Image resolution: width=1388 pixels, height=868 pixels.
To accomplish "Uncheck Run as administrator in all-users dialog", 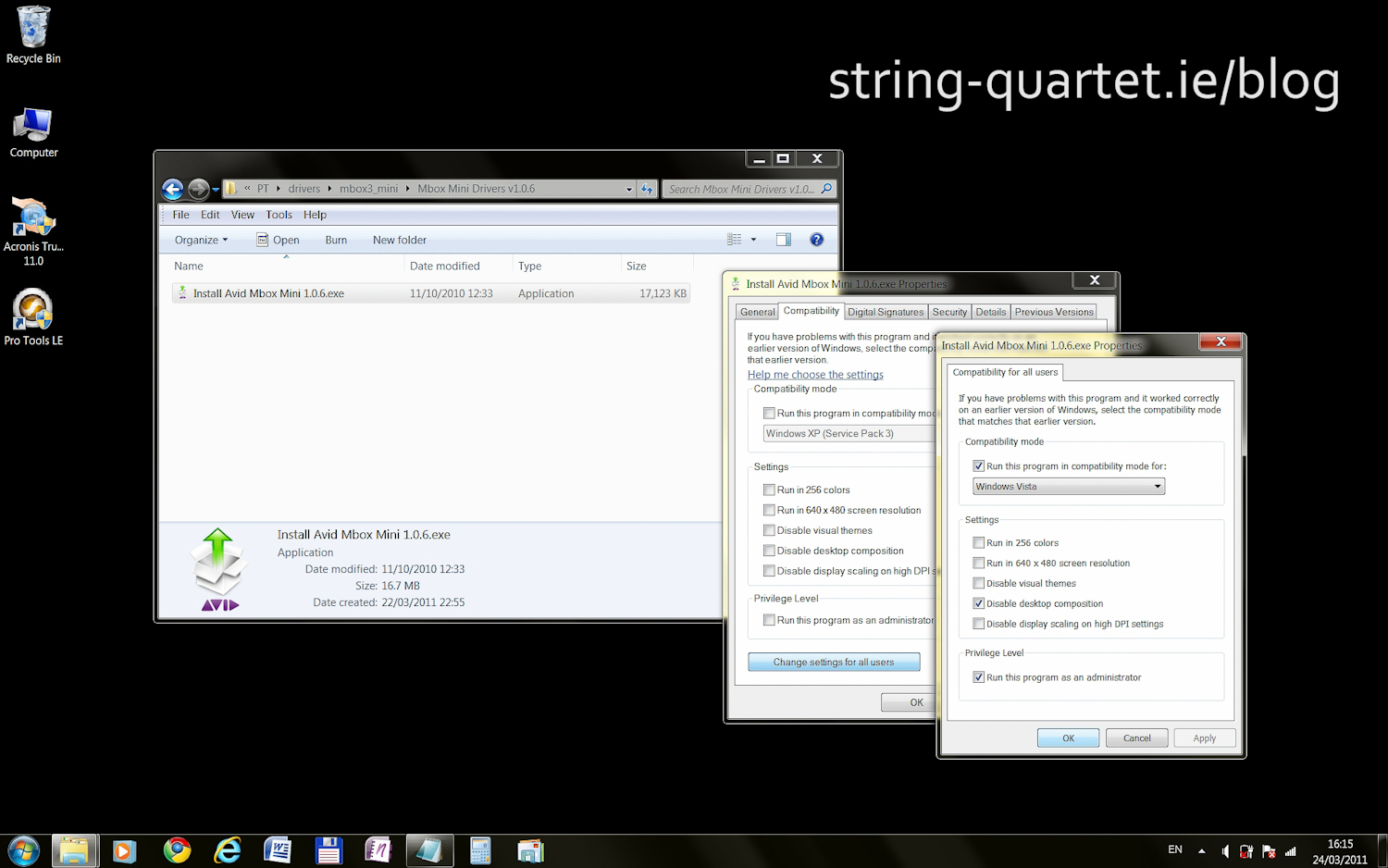I will pyautogui.click(x=978, y=677).
